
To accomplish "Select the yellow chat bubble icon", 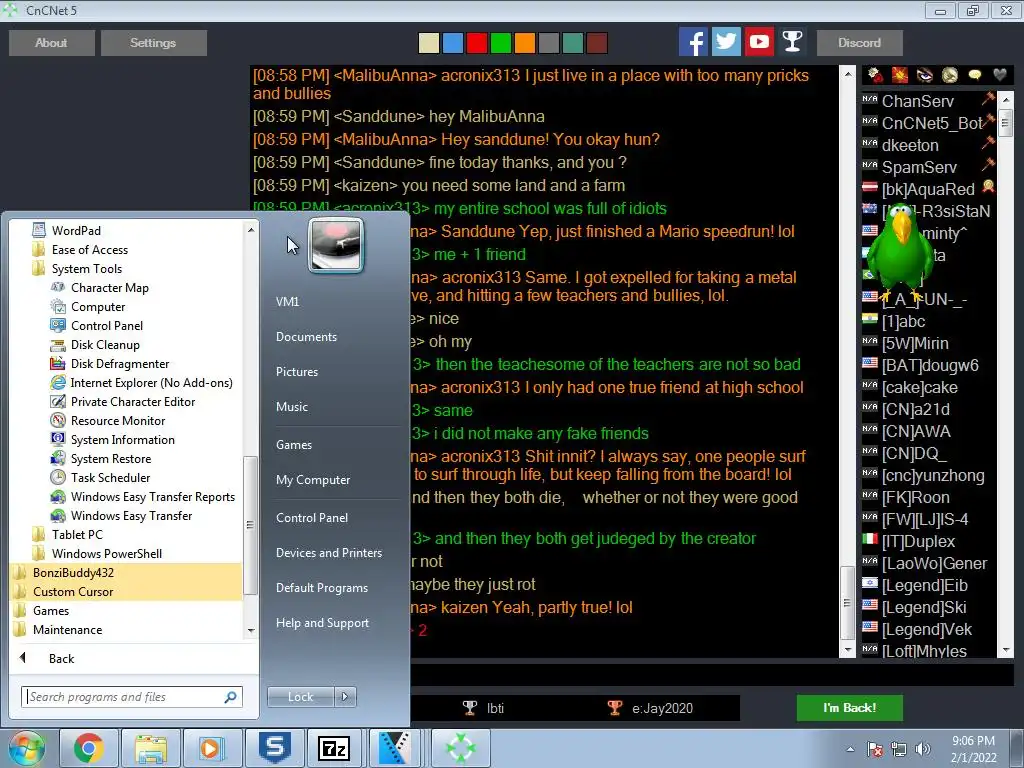I will pyautogui.click(x=975, y=75).
